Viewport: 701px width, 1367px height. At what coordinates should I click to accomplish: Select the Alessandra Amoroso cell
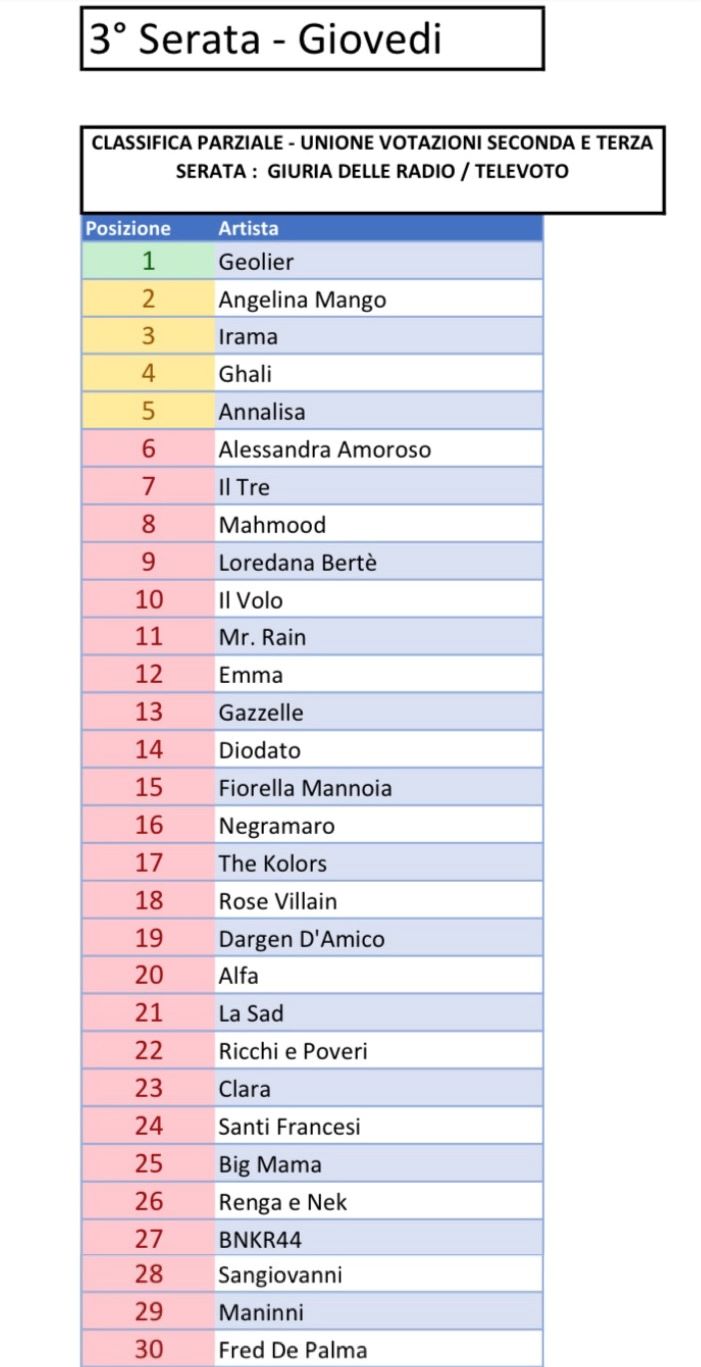click(378, 449)
